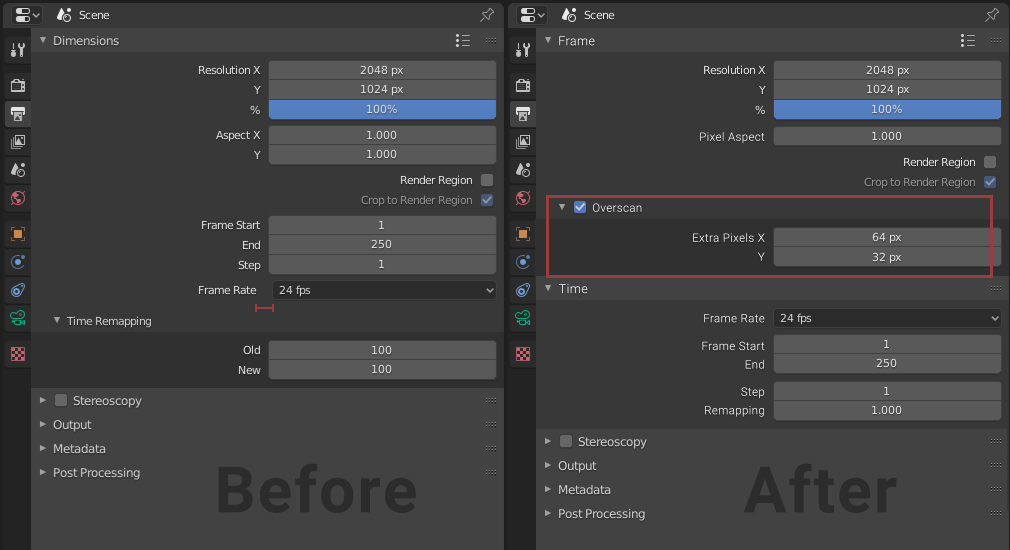This screenshot has width=1010, height=550.
Task: Open Object properties tab in After panel
Action: [x=523, y=234]
